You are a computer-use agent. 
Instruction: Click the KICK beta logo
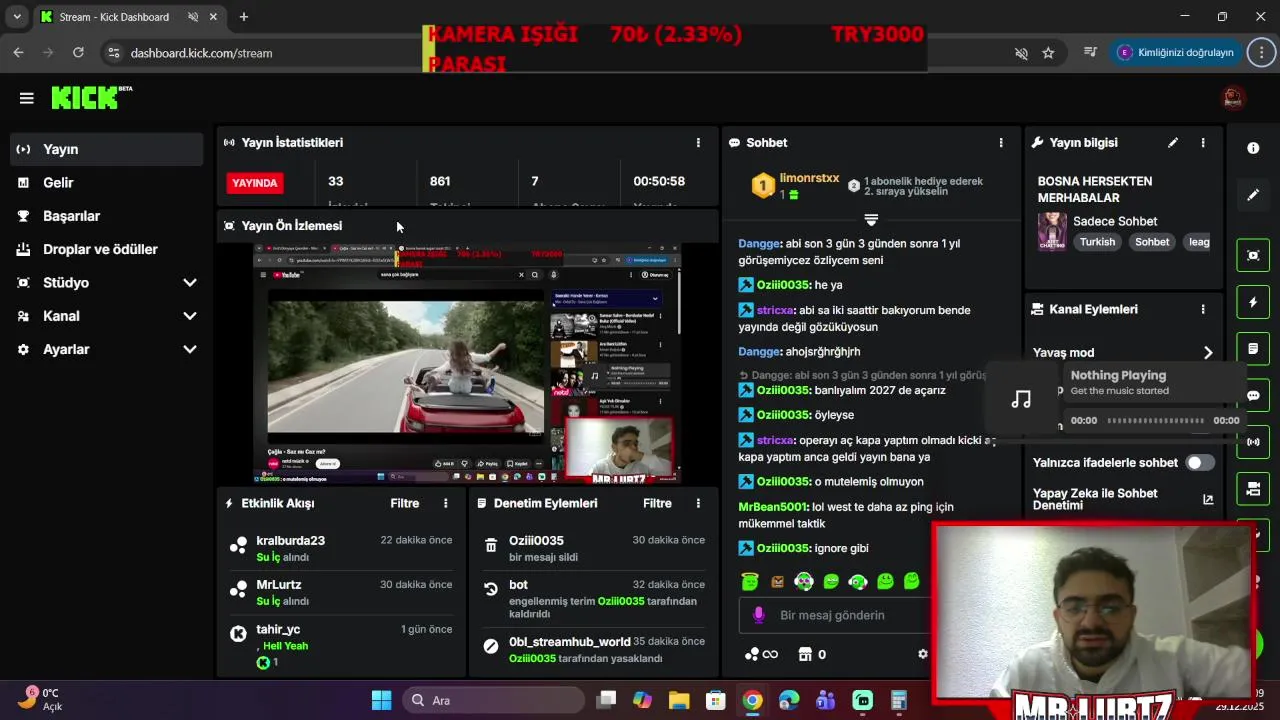tap(91, 97)
